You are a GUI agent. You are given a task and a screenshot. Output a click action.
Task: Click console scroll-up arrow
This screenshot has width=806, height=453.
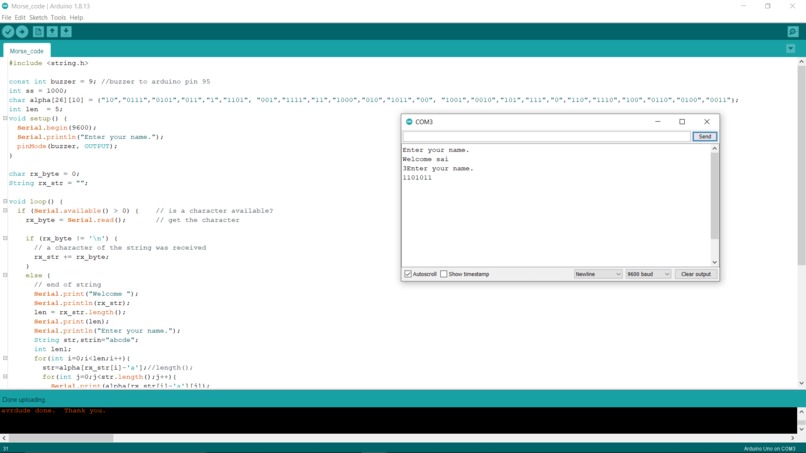point(801,412)
